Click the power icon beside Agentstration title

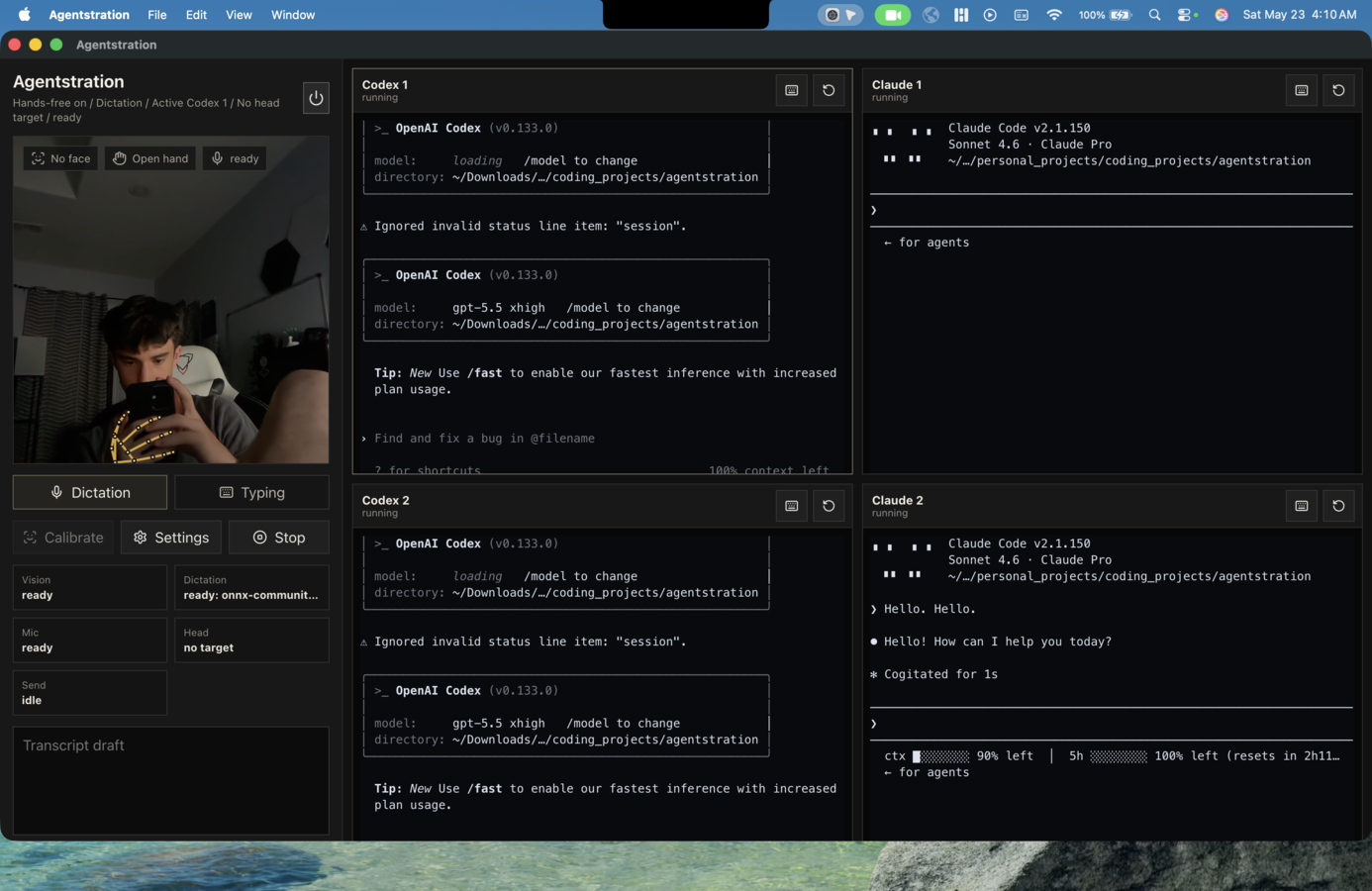[316, 98]
